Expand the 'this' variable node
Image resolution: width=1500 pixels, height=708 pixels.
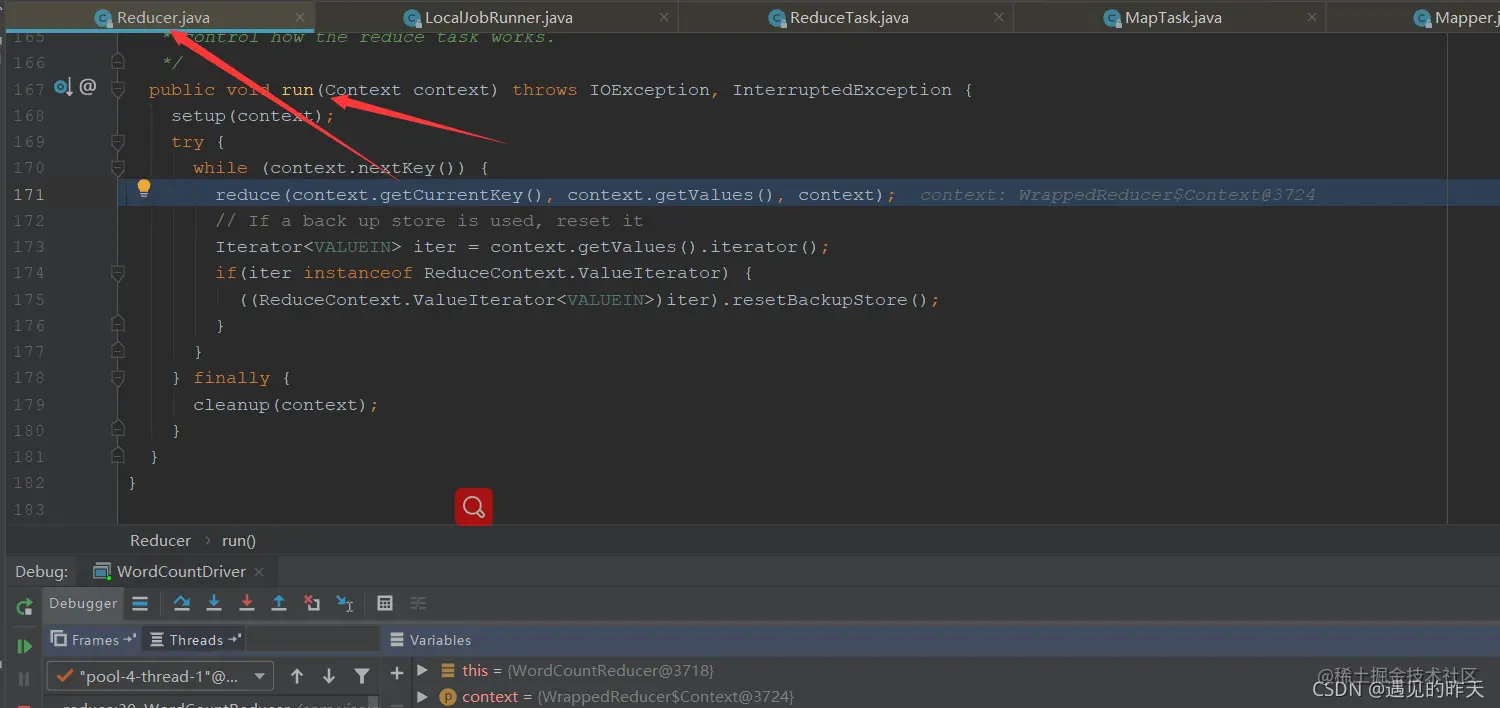(422, 670)
